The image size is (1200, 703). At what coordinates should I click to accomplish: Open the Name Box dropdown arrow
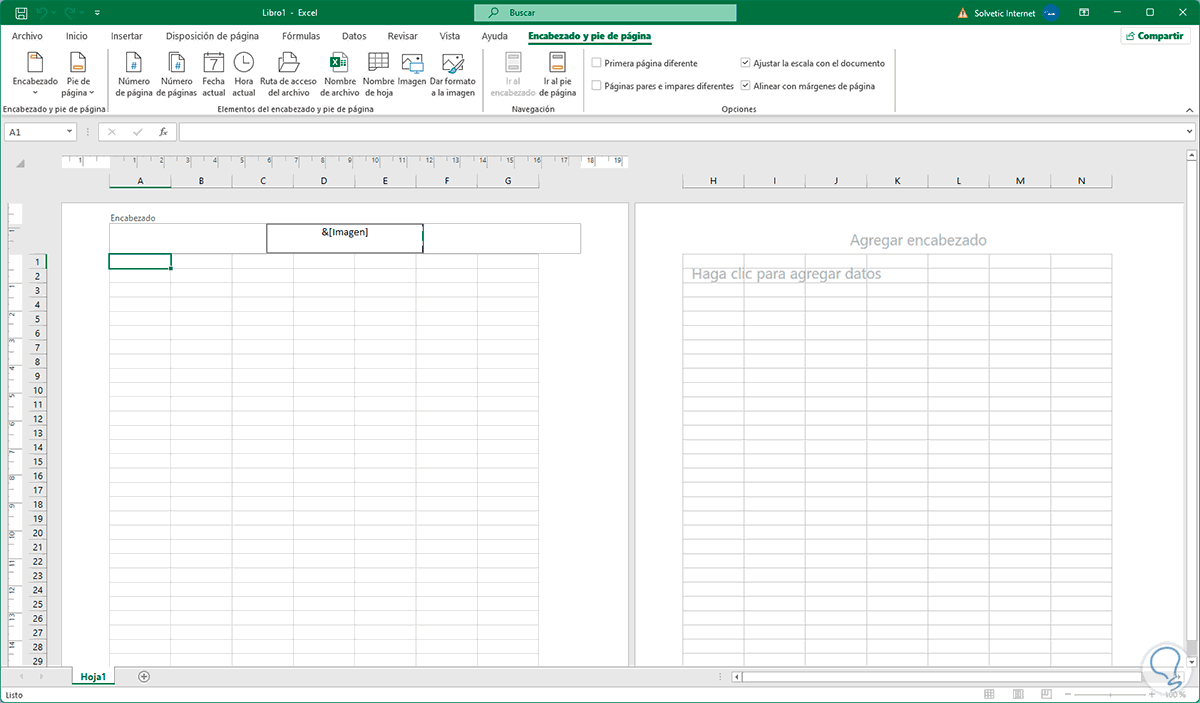[69, 132]
